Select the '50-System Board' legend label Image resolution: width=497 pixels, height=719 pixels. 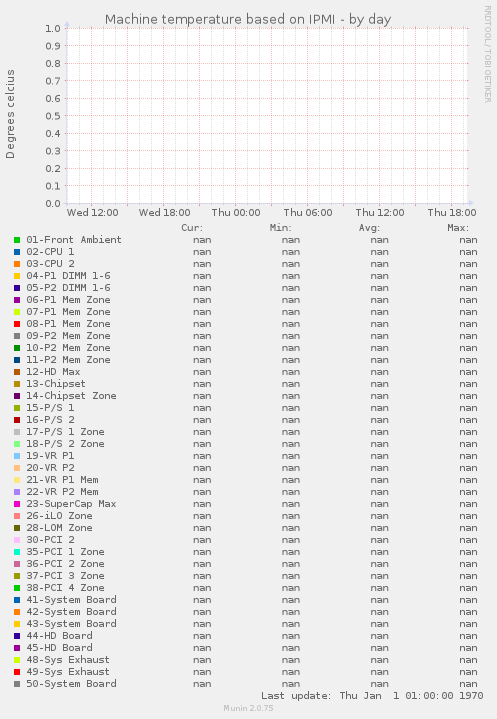click(x=71, y=684)
